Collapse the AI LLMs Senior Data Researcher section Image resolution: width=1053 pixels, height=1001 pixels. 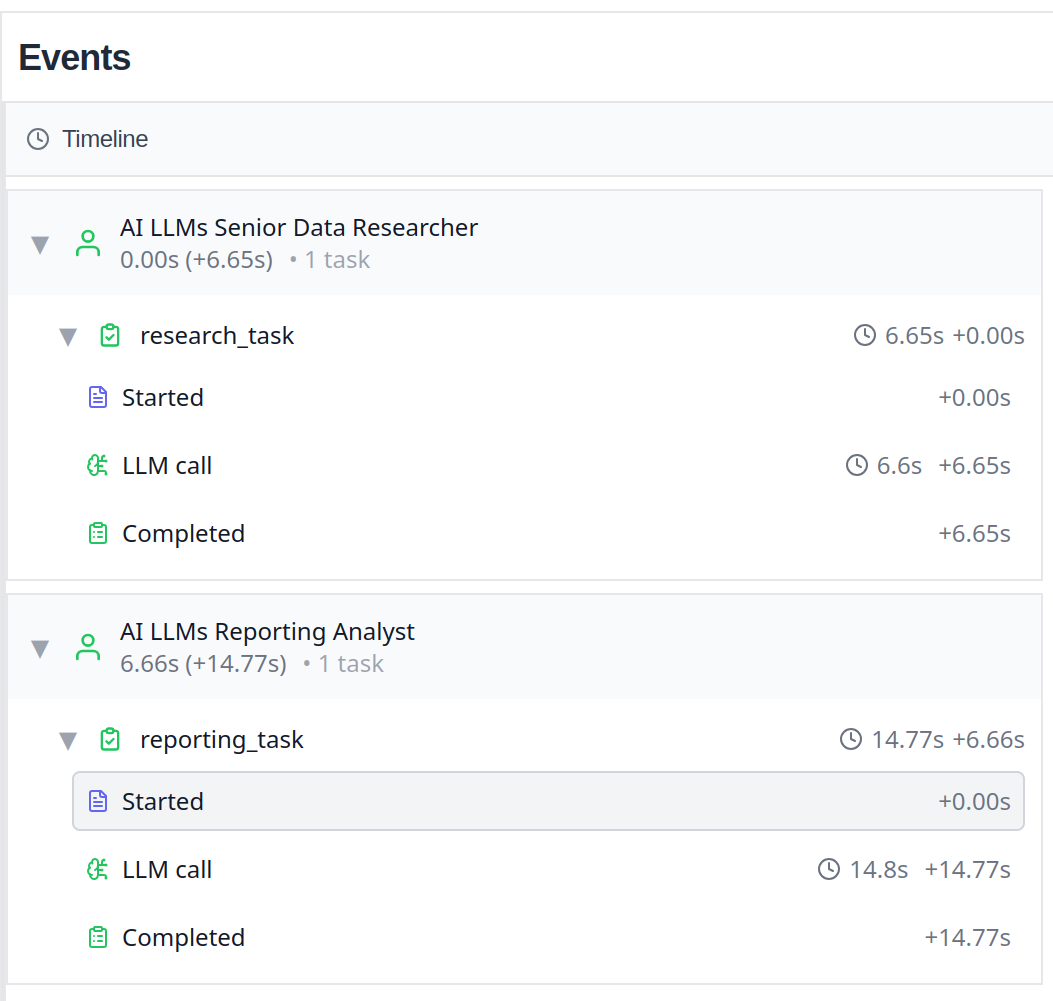click(40, 244)
